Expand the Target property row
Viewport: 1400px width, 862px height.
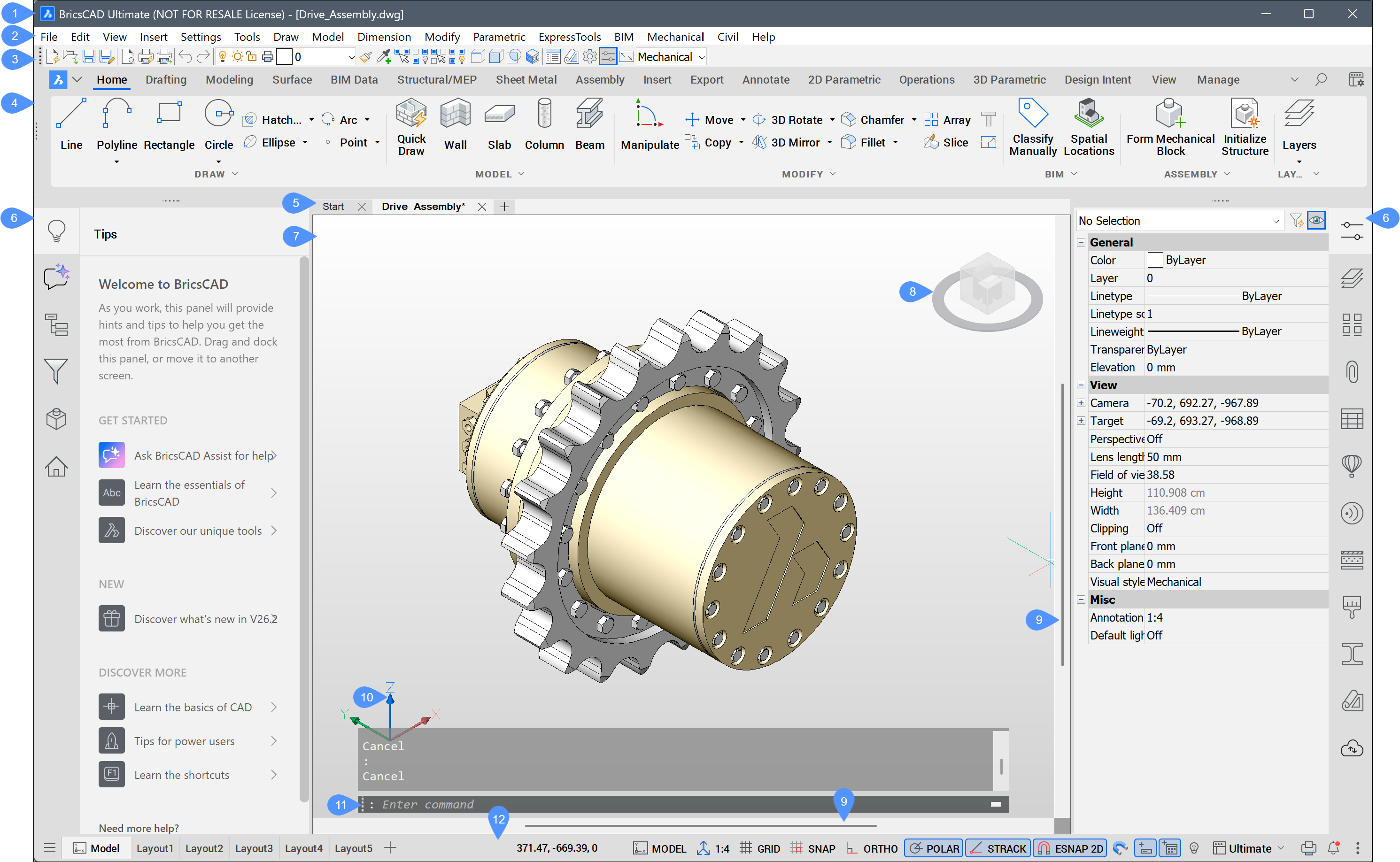point(1081,421)
